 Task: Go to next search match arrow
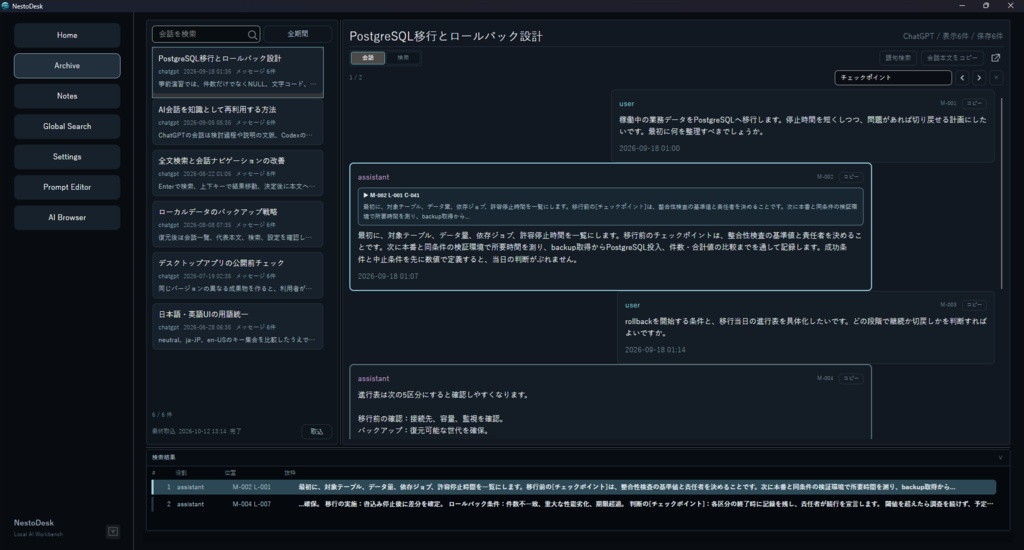tap(979, 78)
